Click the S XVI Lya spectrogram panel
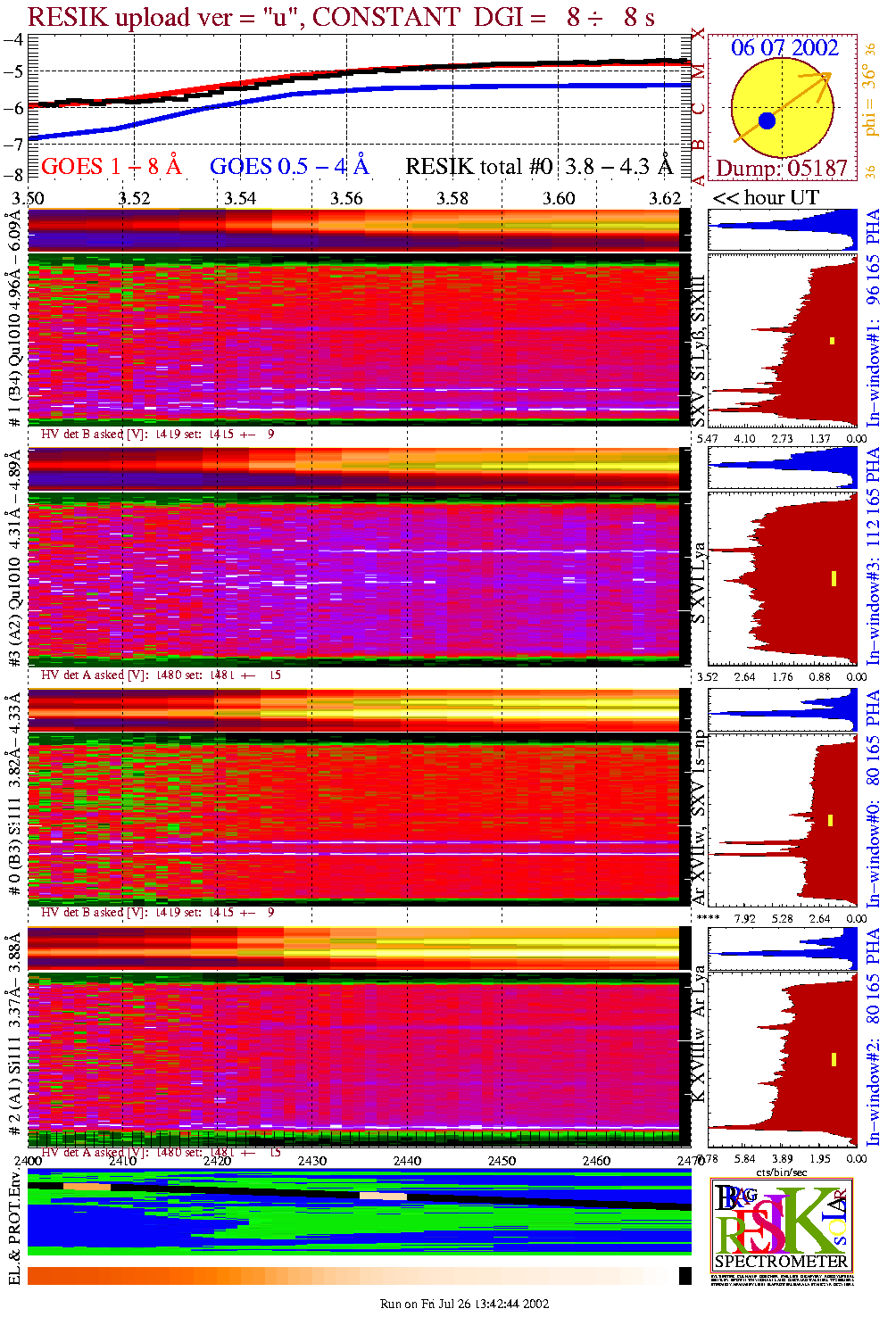This screenshot has height=1317, width=896. pyautogui.click(x=357, y=578)
